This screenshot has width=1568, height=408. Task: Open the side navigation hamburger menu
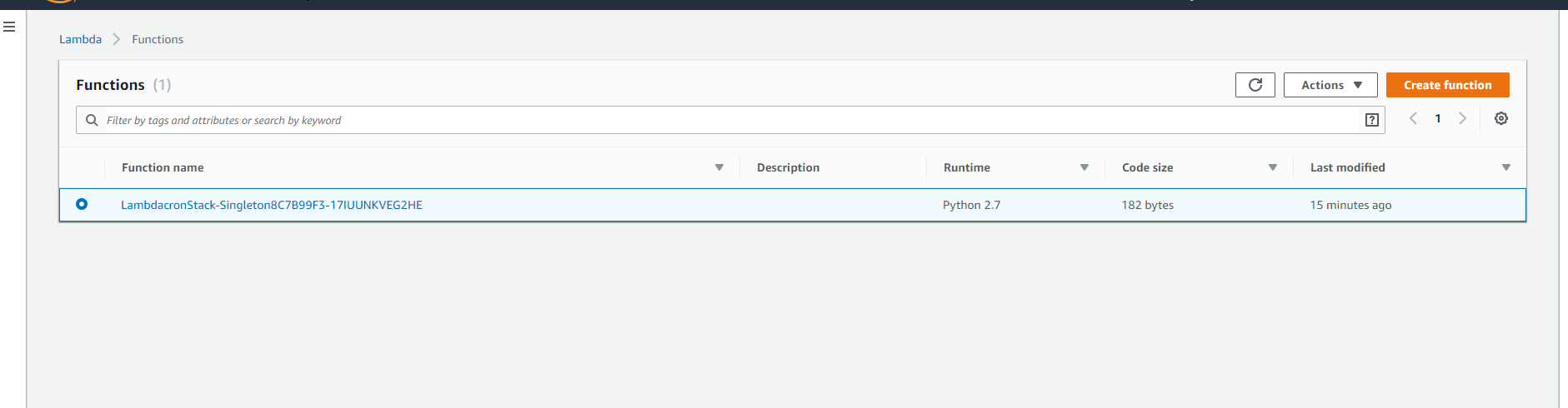click(9, 27)
